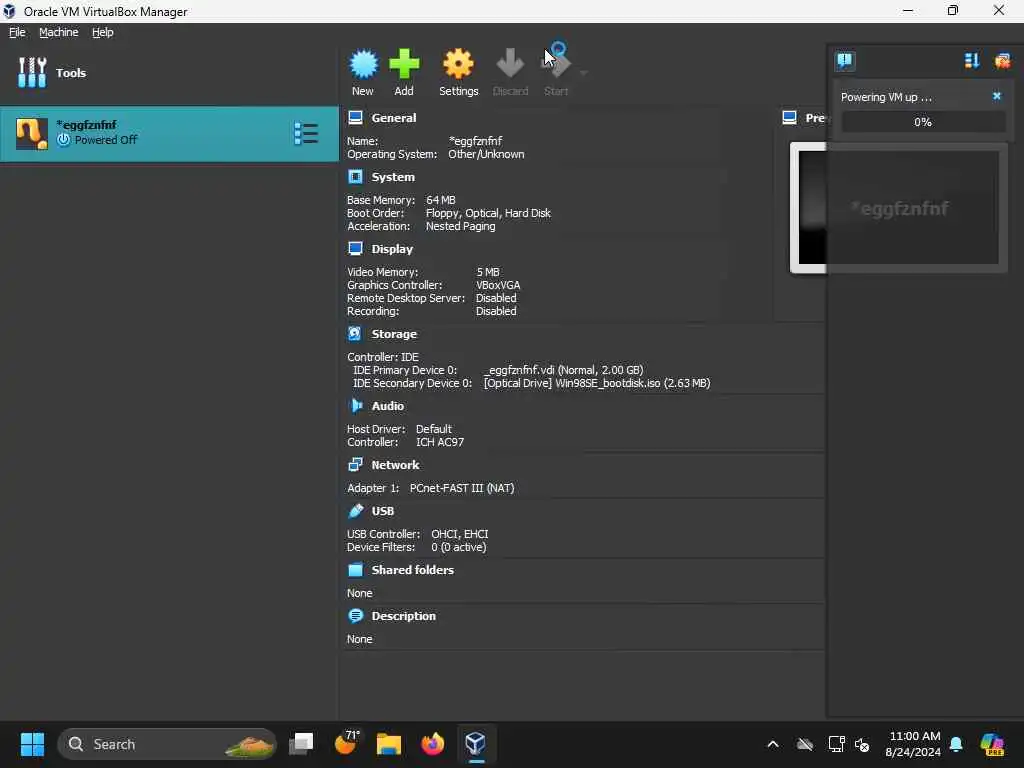Click the _eggfznfnf.vdi hard disk entry
The width and height of the screenshot is (1024, 768).
(x=563, y=370)
